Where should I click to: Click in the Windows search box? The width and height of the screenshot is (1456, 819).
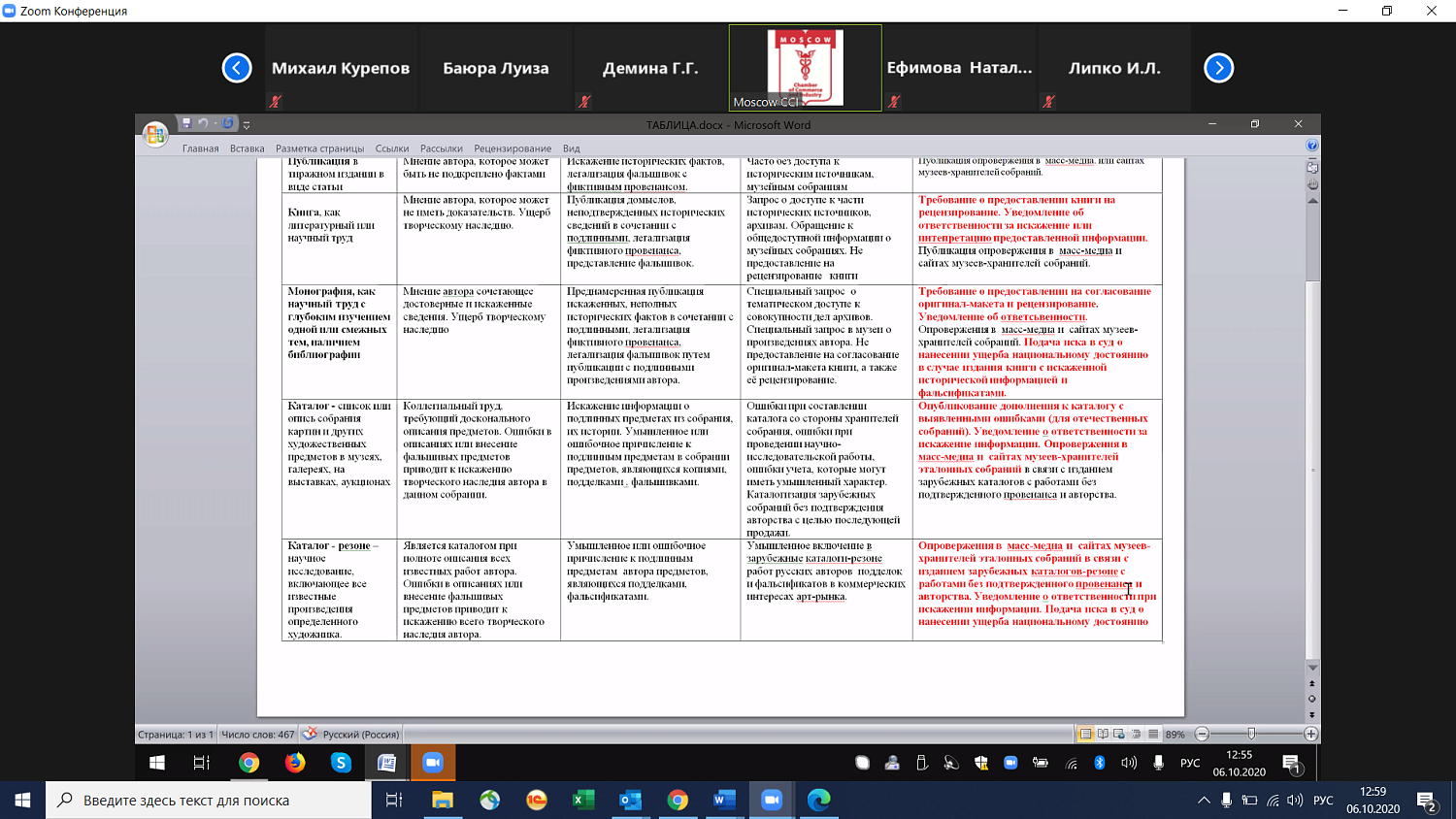[209, 801]
